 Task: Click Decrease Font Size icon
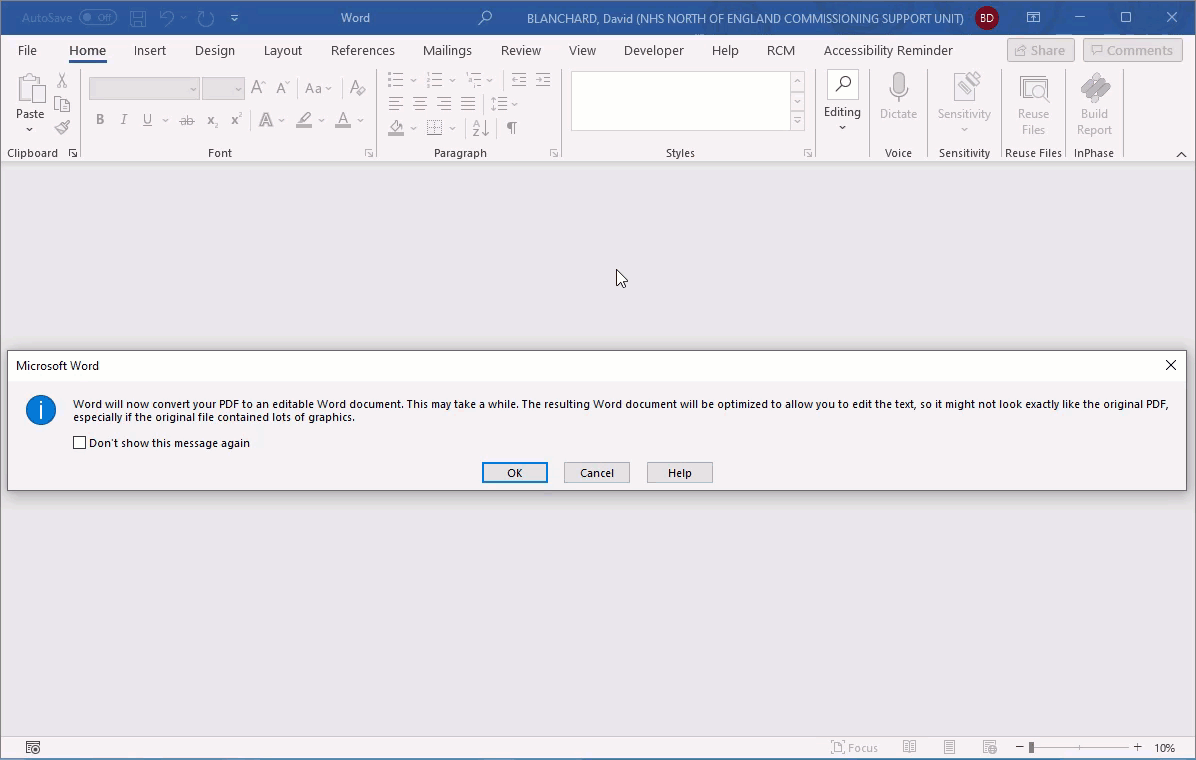pos(283,88)
